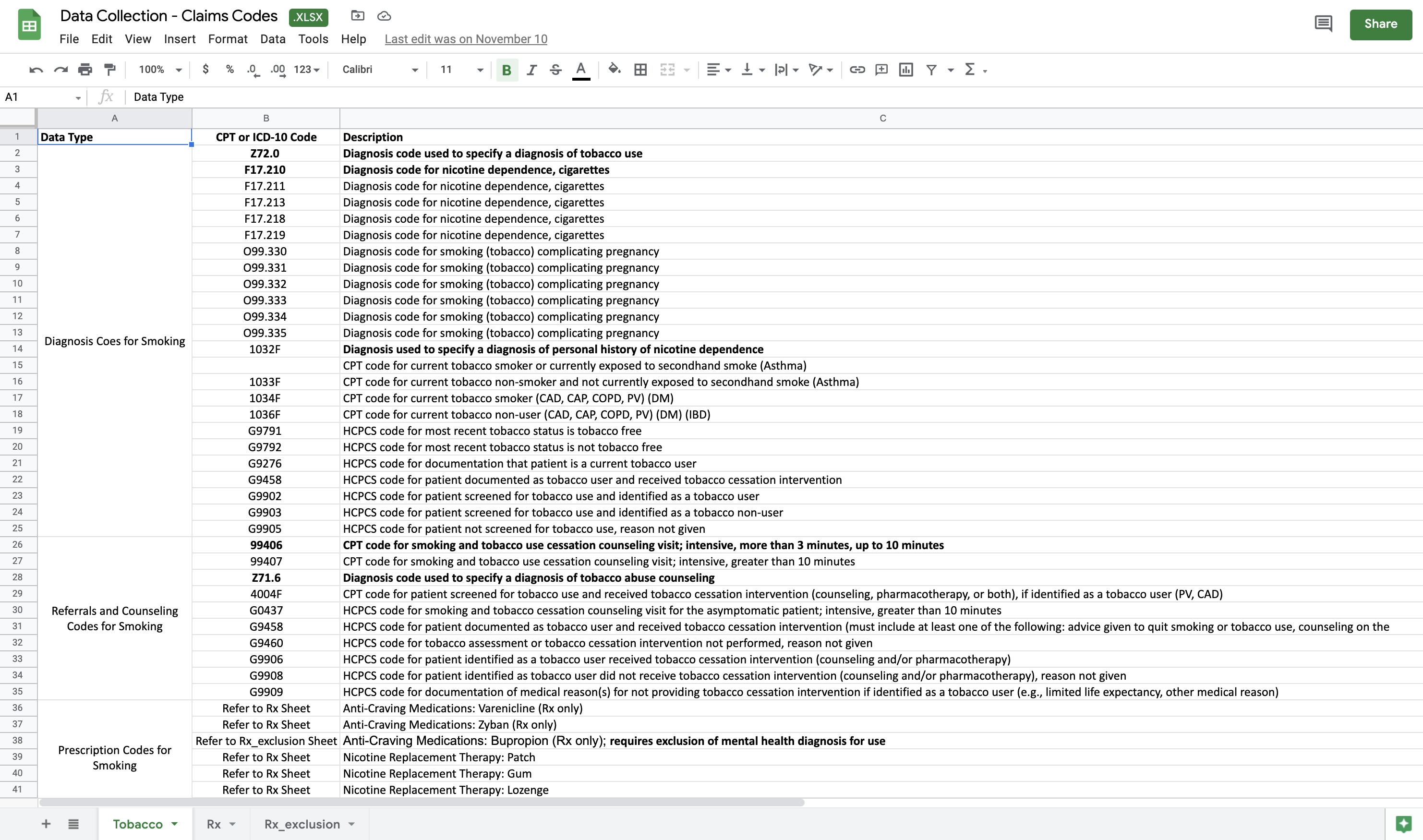The image size is (1423, 840).
Task: Switch to the Rx sheet tab
Action: (x=221, y=824)
